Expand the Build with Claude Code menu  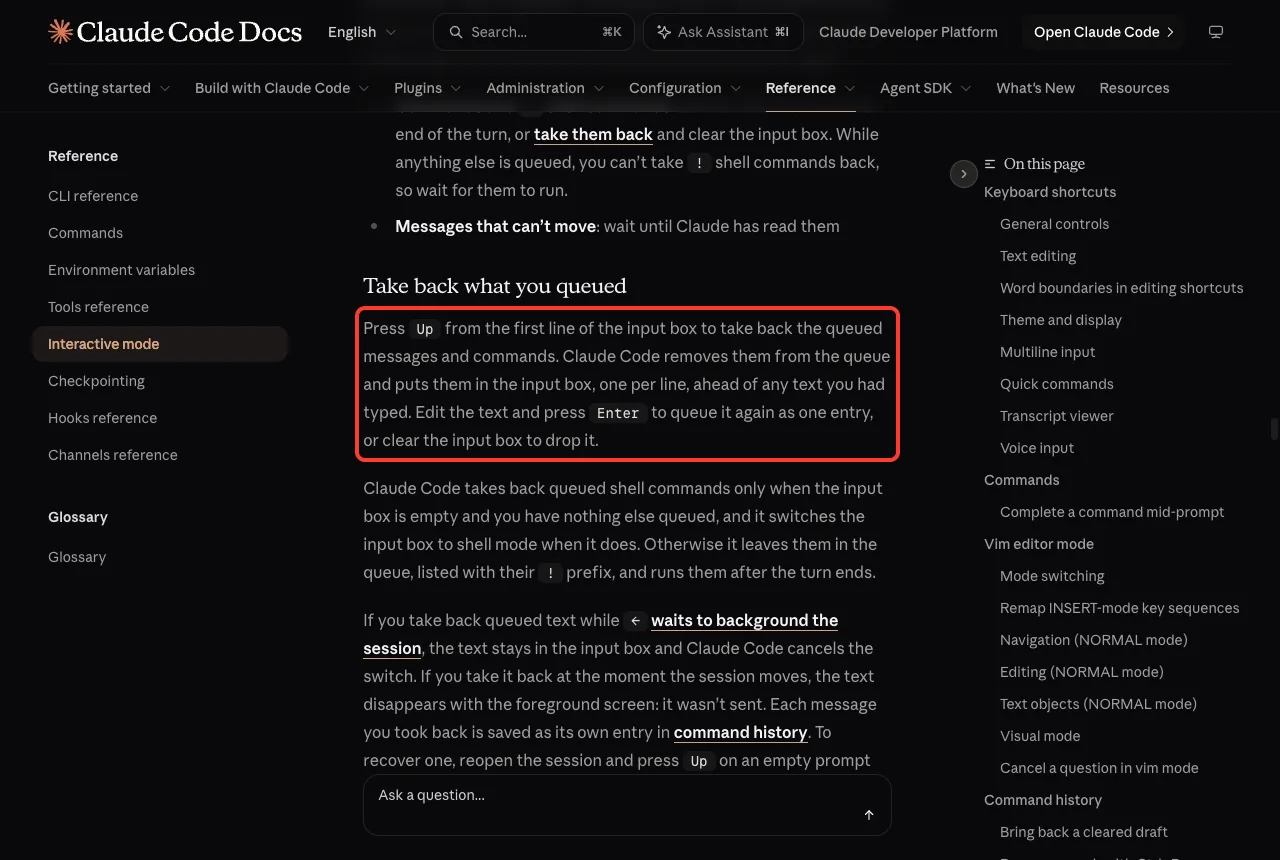(282, 88)
